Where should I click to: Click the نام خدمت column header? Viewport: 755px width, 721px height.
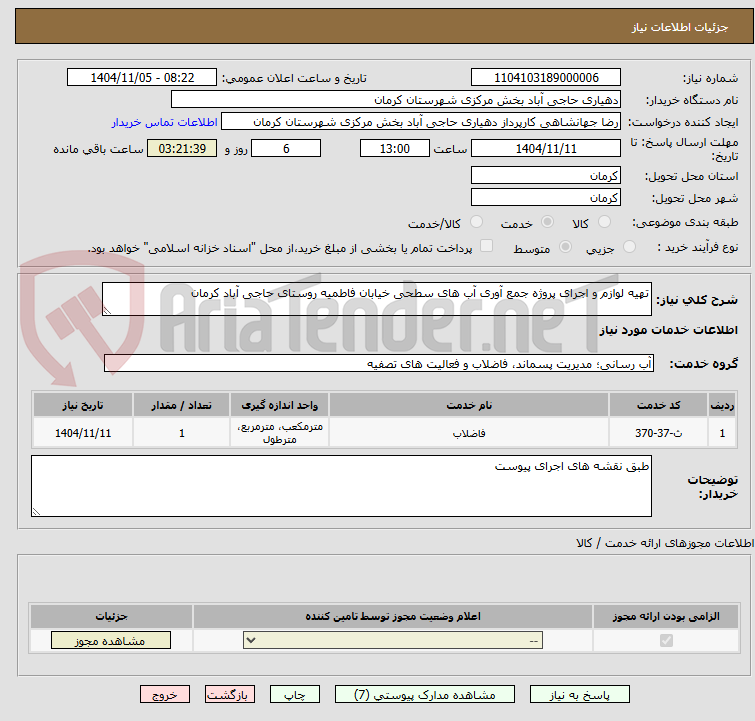pos(469,405)
